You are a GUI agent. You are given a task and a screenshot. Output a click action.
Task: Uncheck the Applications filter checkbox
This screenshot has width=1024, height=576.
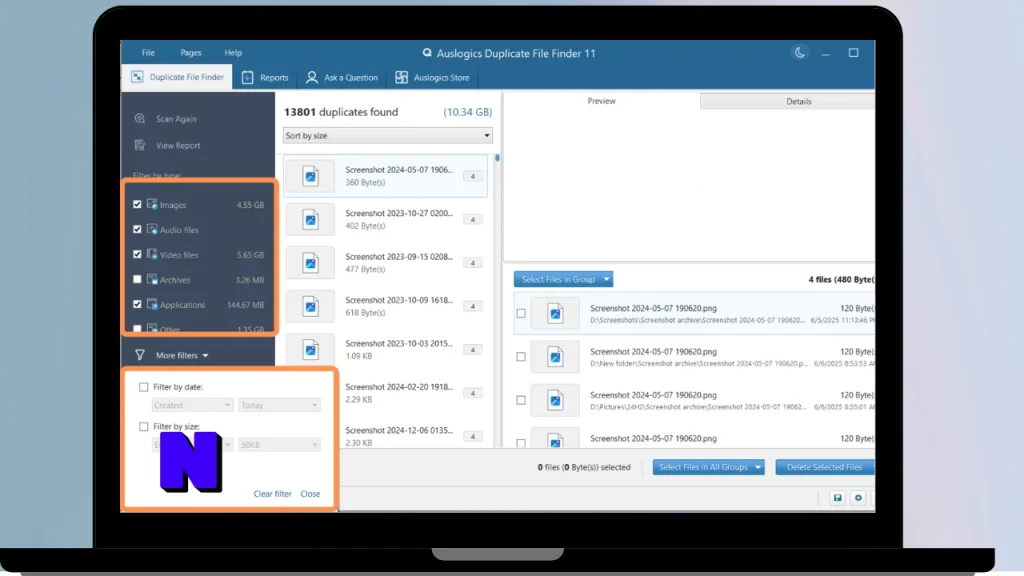137,304
